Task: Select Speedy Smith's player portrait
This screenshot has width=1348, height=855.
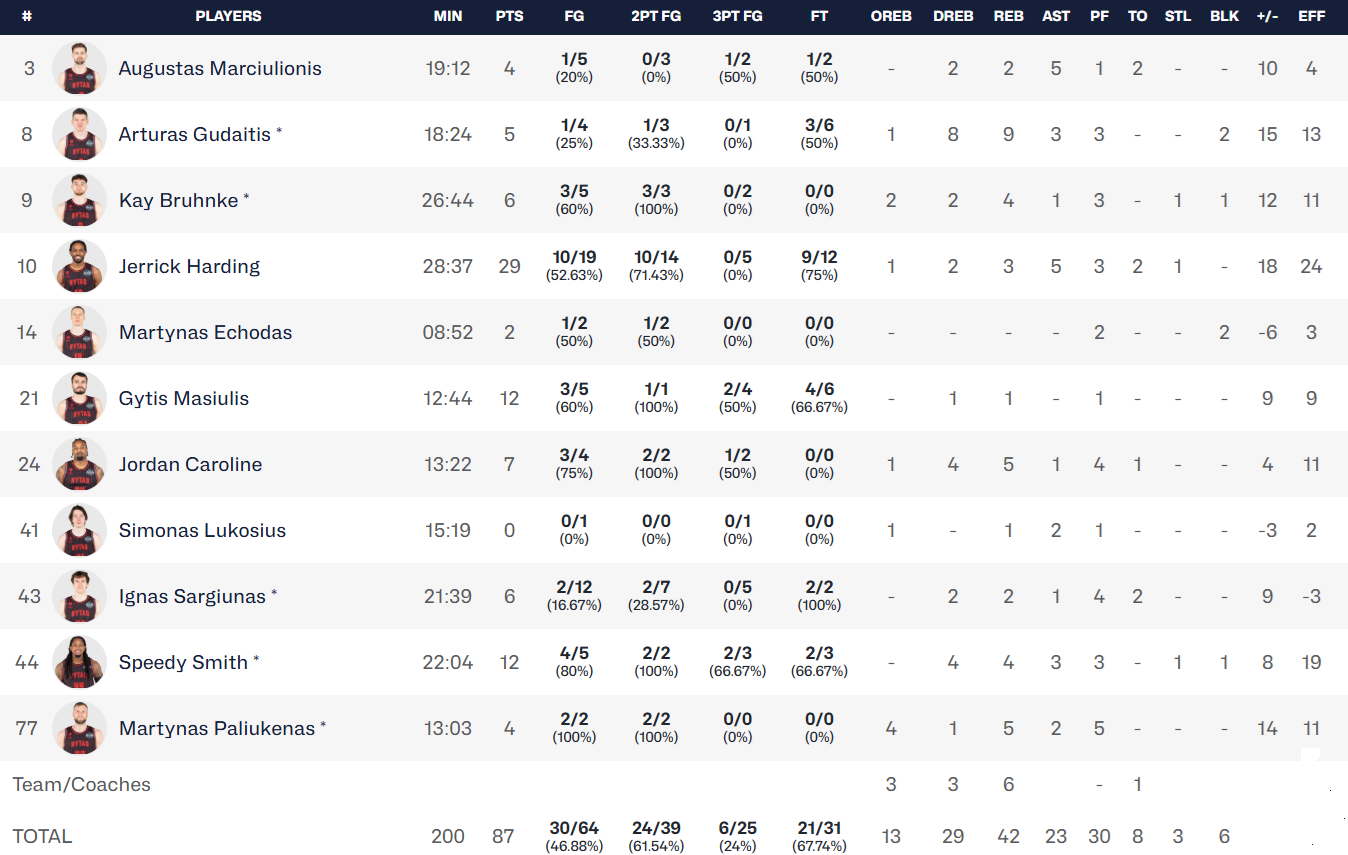Action: [x=79, y=662]
